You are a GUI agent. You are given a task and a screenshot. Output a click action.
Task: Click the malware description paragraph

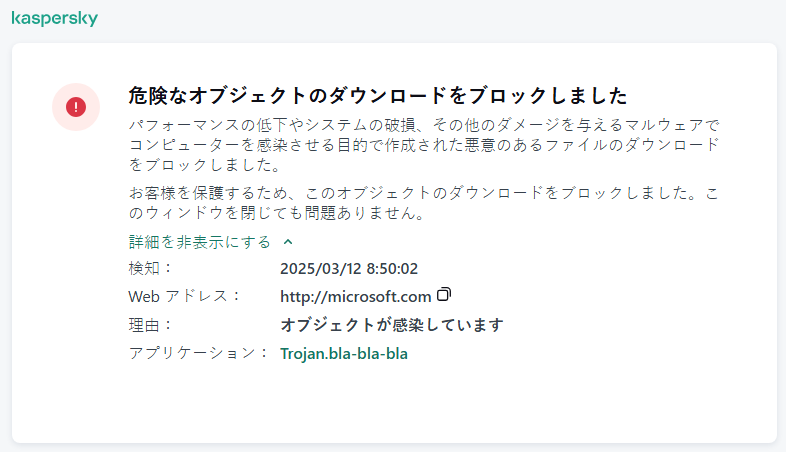pos(424,145)
